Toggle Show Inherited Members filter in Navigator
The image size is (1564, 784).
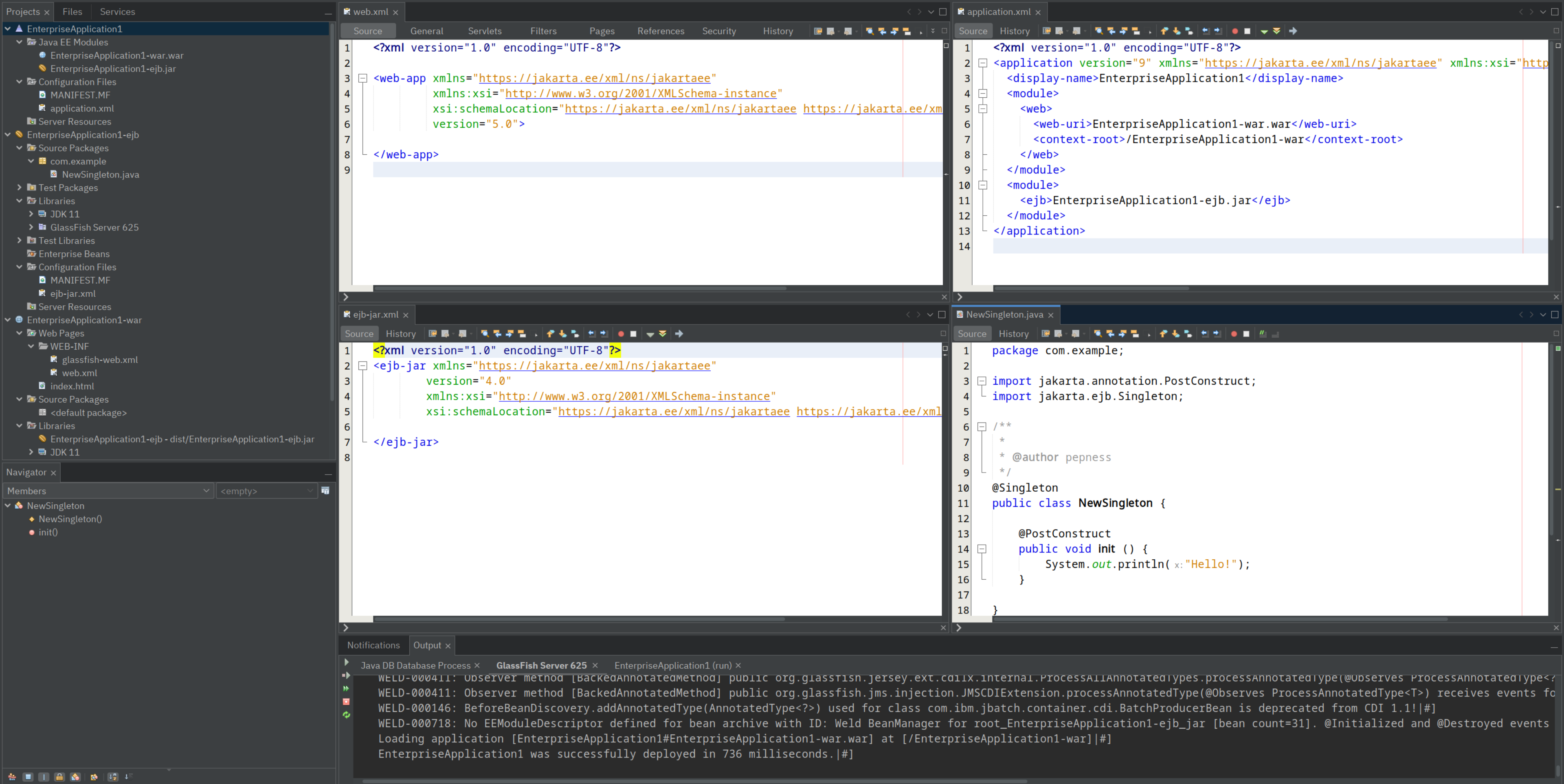click(12, 777)
